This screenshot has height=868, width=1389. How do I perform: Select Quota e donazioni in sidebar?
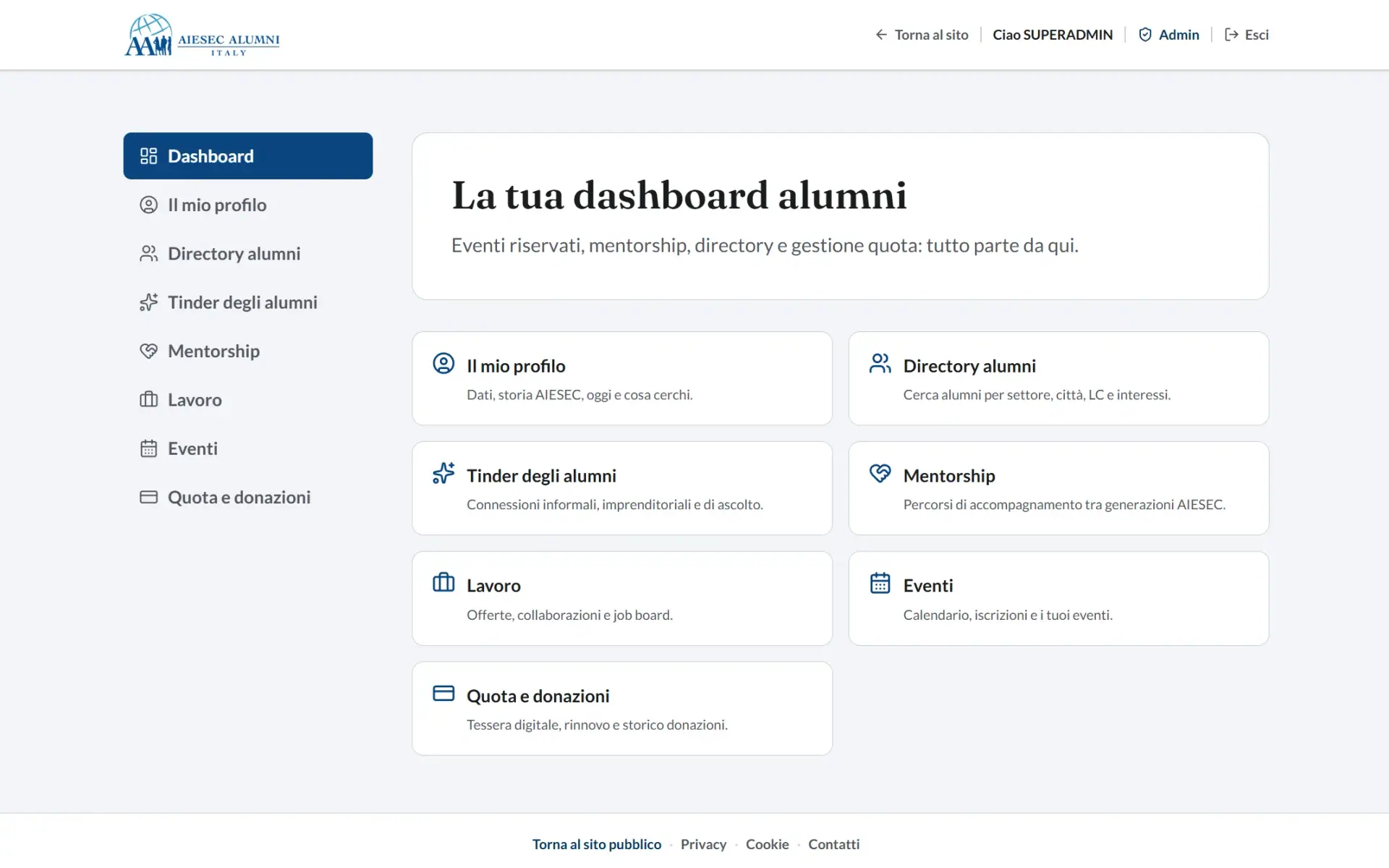tap(248, 497)
